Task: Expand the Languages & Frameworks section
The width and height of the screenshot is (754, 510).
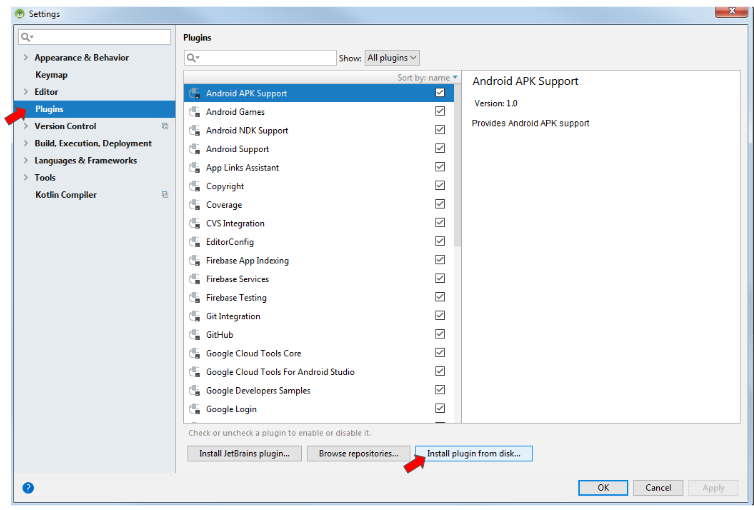Action: tap(25, 160)
